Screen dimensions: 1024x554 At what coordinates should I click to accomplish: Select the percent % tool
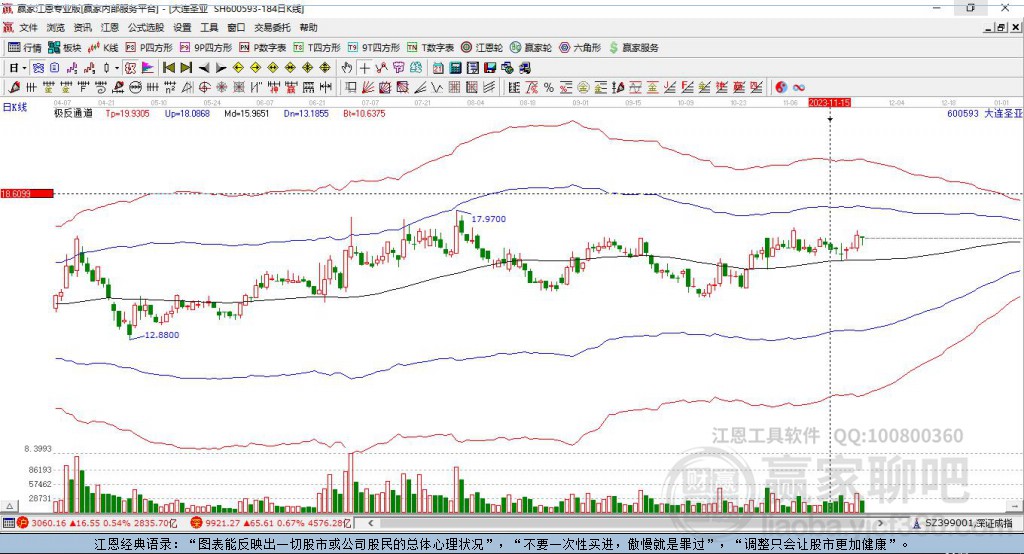pyautogui.click(x=549, y=87)
